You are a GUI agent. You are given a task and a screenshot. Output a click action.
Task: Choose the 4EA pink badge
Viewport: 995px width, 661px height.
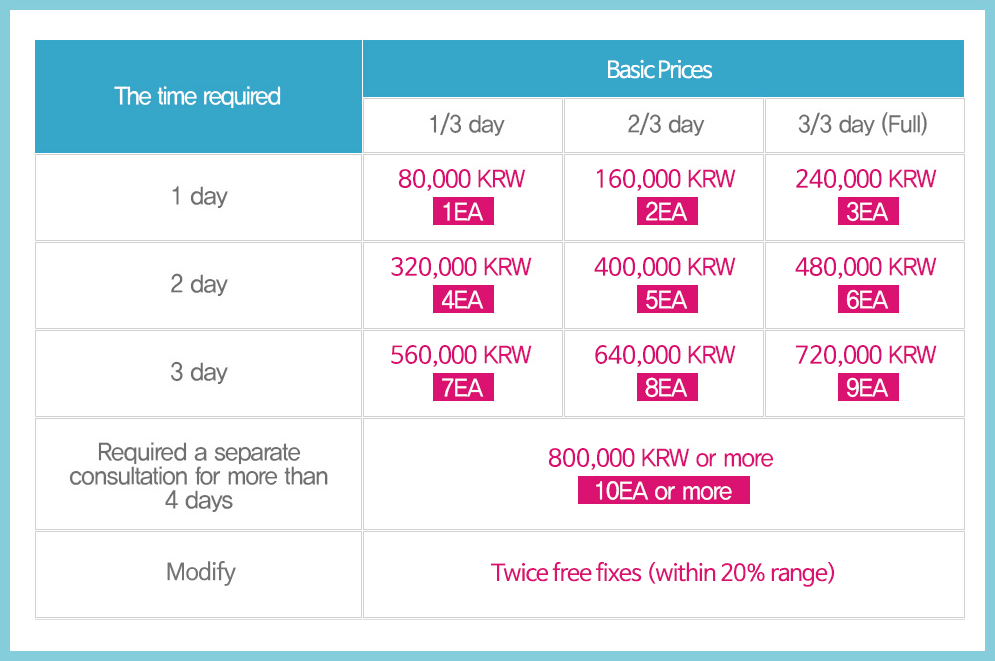click(x=462, y=300)
